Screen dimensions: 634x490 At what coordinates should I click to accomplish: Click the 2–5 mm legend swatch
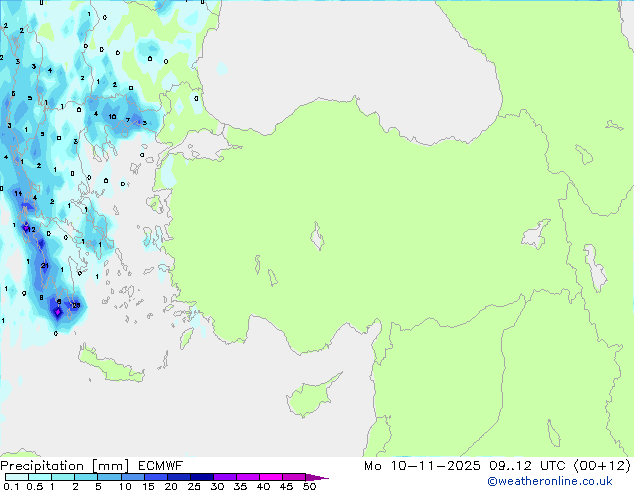click(x=86, y=477)
